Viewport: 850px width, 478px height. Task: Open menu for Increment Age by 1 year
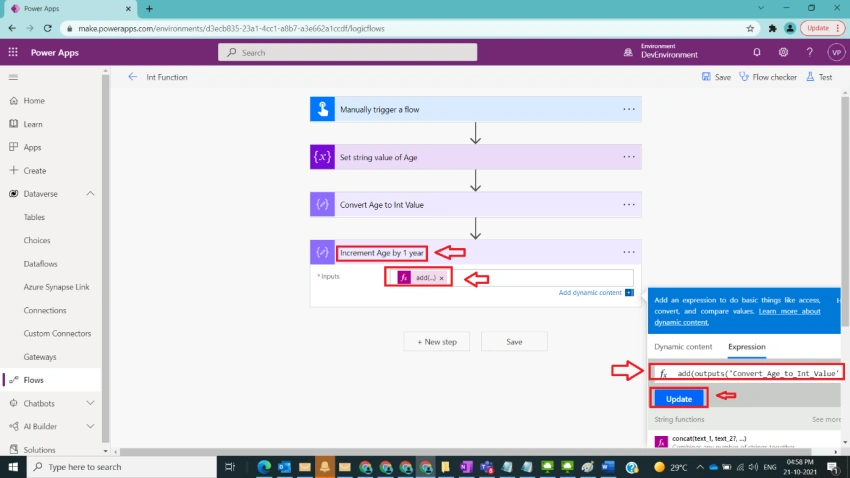click(x=628, y=252)
